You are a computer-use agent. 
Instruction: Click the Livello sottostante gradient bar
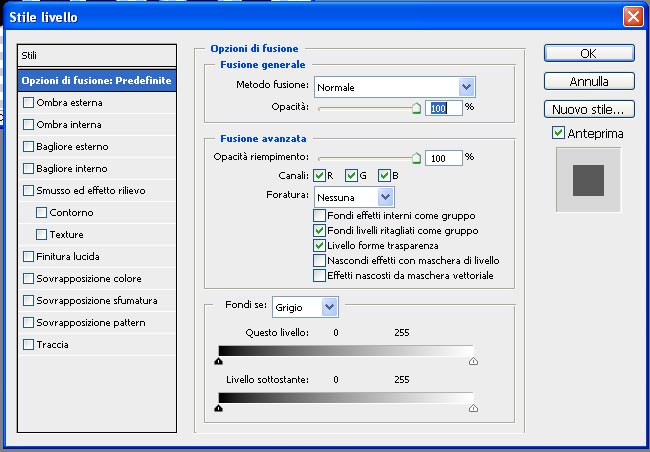point(346,398)
